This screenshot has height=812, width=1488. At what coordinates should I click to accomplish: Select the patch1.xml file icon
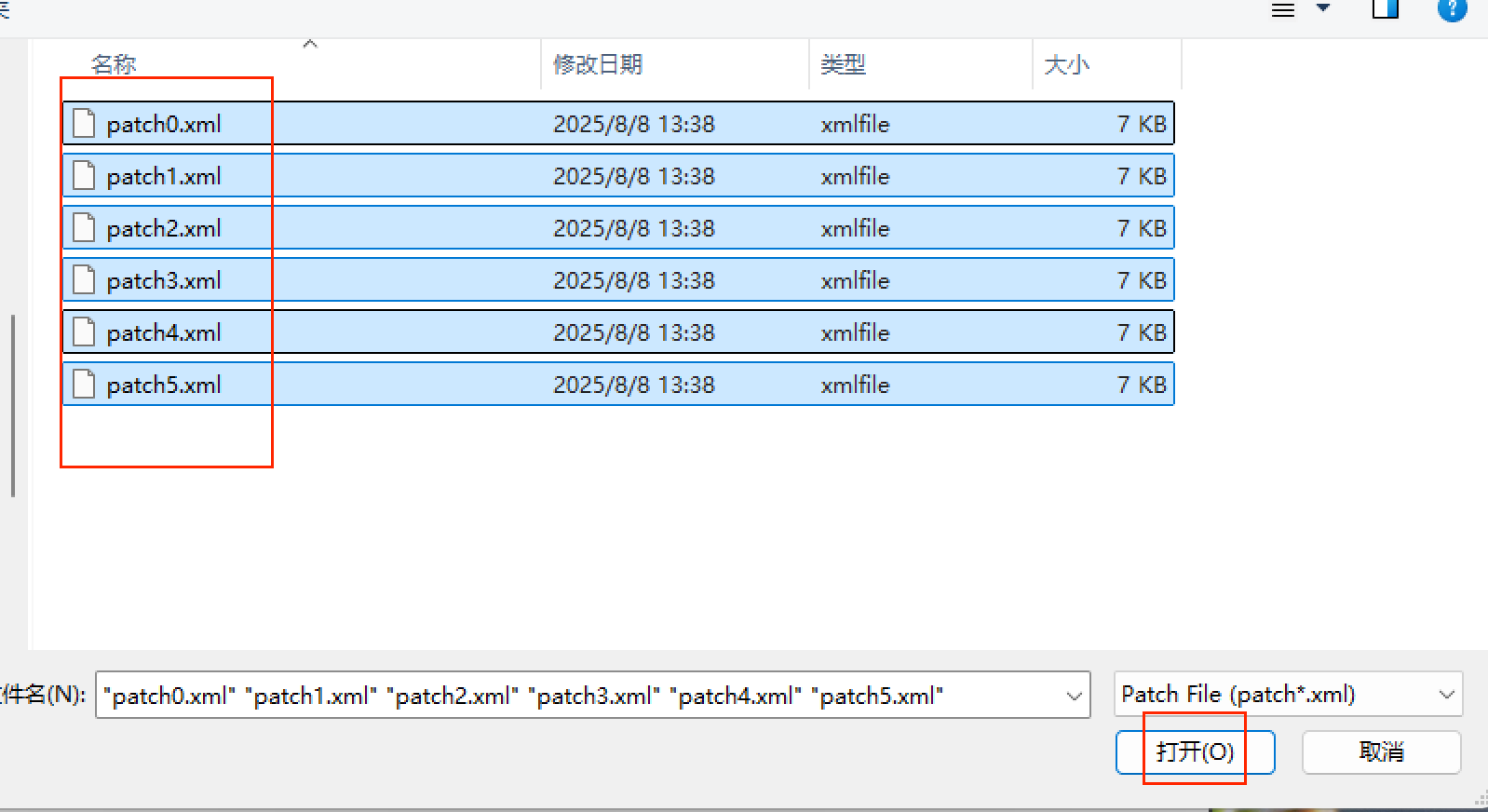(85, 176)
